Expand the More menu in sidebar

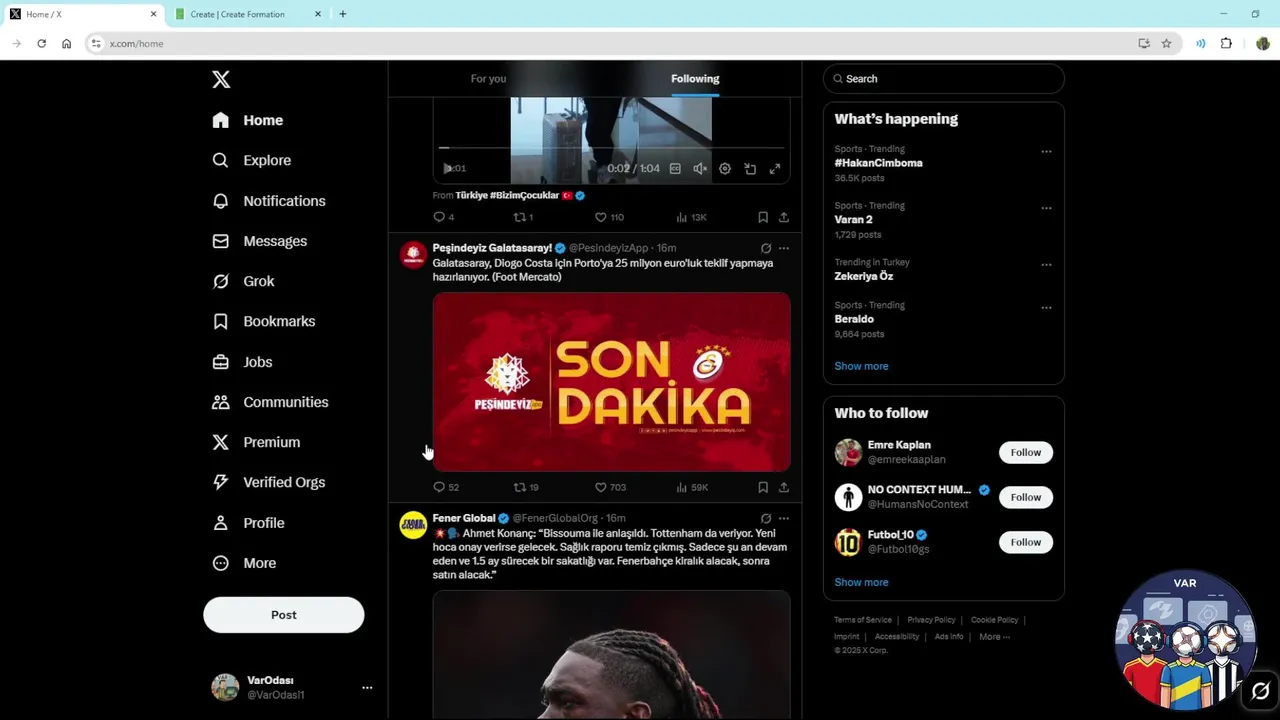244,563
